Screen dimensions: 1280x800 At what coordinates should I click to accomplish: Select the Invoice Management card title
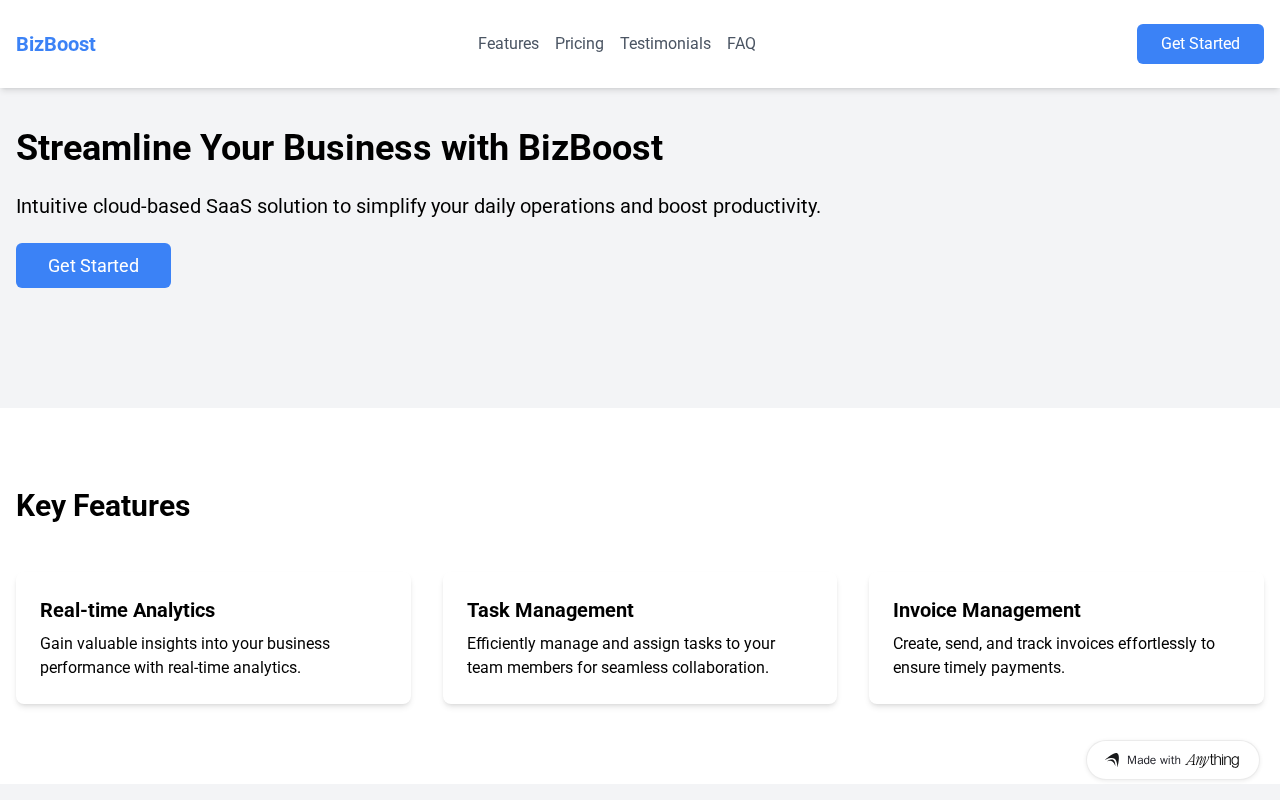(986, 610)
